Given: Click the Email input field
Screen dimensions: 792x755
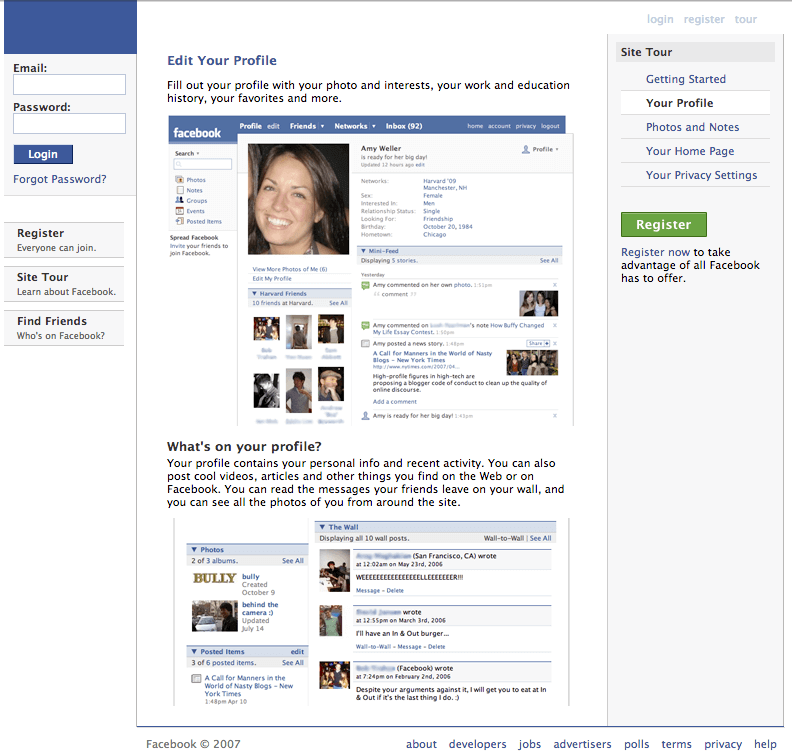Looking at the screenshot, I should (69, 84).
